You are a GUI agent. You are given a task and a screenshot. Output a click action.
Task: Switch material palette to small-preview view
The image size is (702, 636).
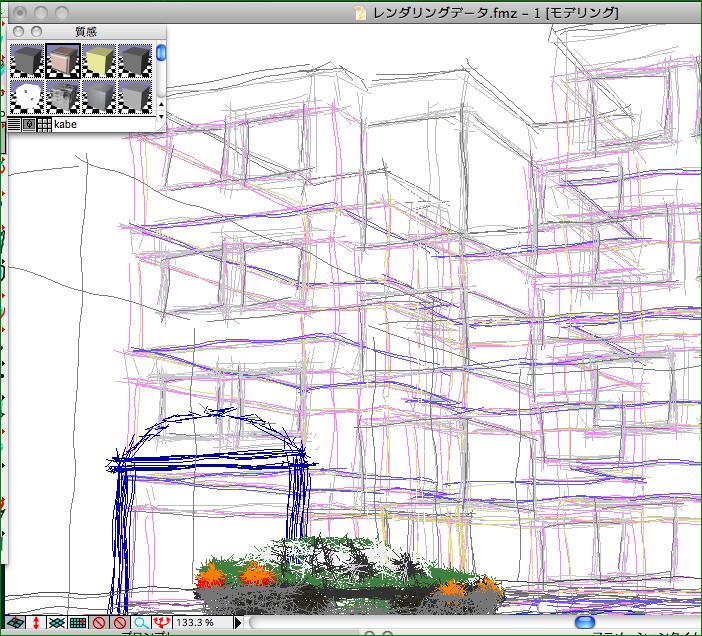click(x=29, y=124)
